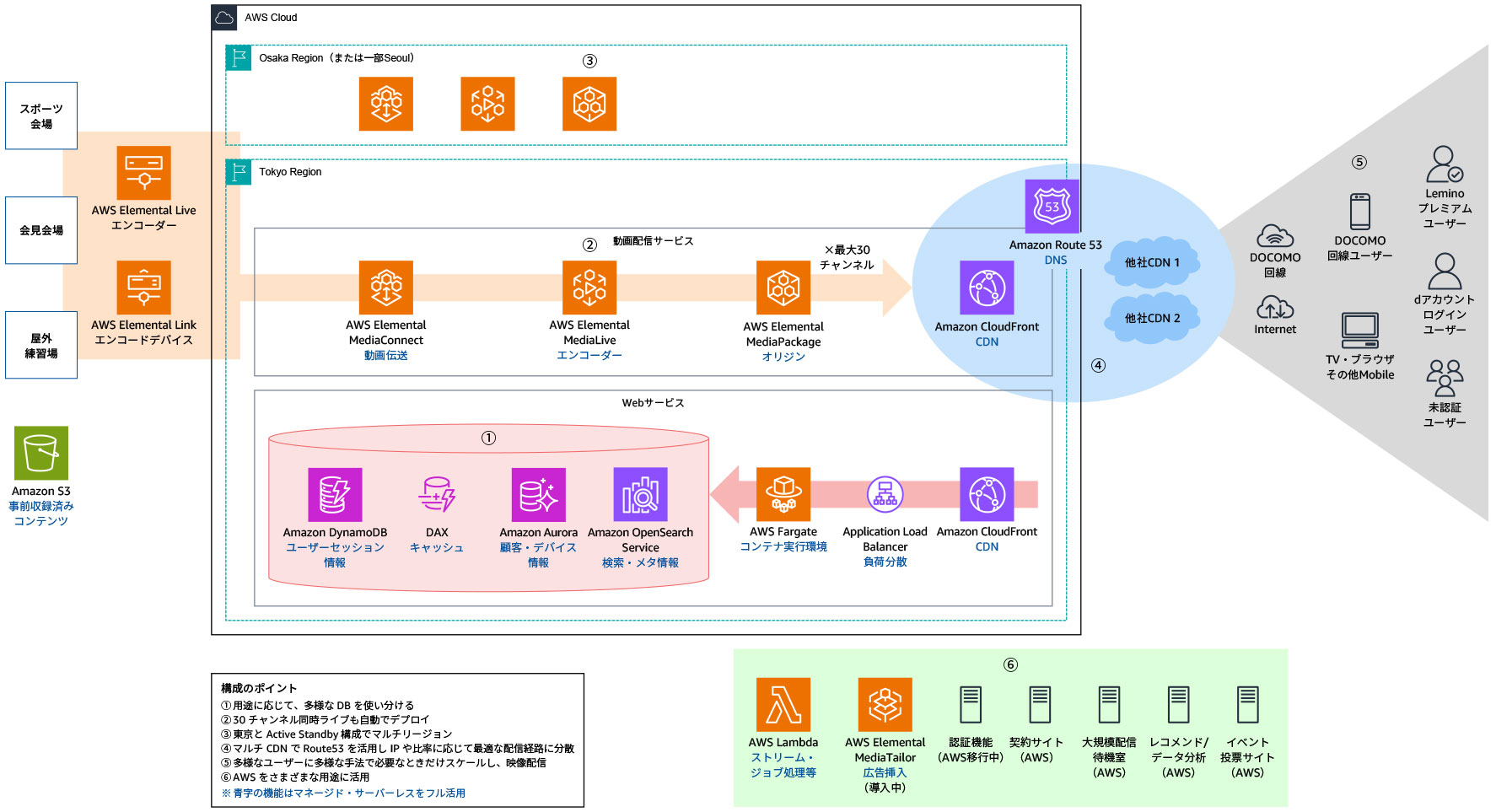This screenshot has width=1496, height=812.
Task: Click the 顧客・デバイス情報 label
Action: click(x=538, y=555)
